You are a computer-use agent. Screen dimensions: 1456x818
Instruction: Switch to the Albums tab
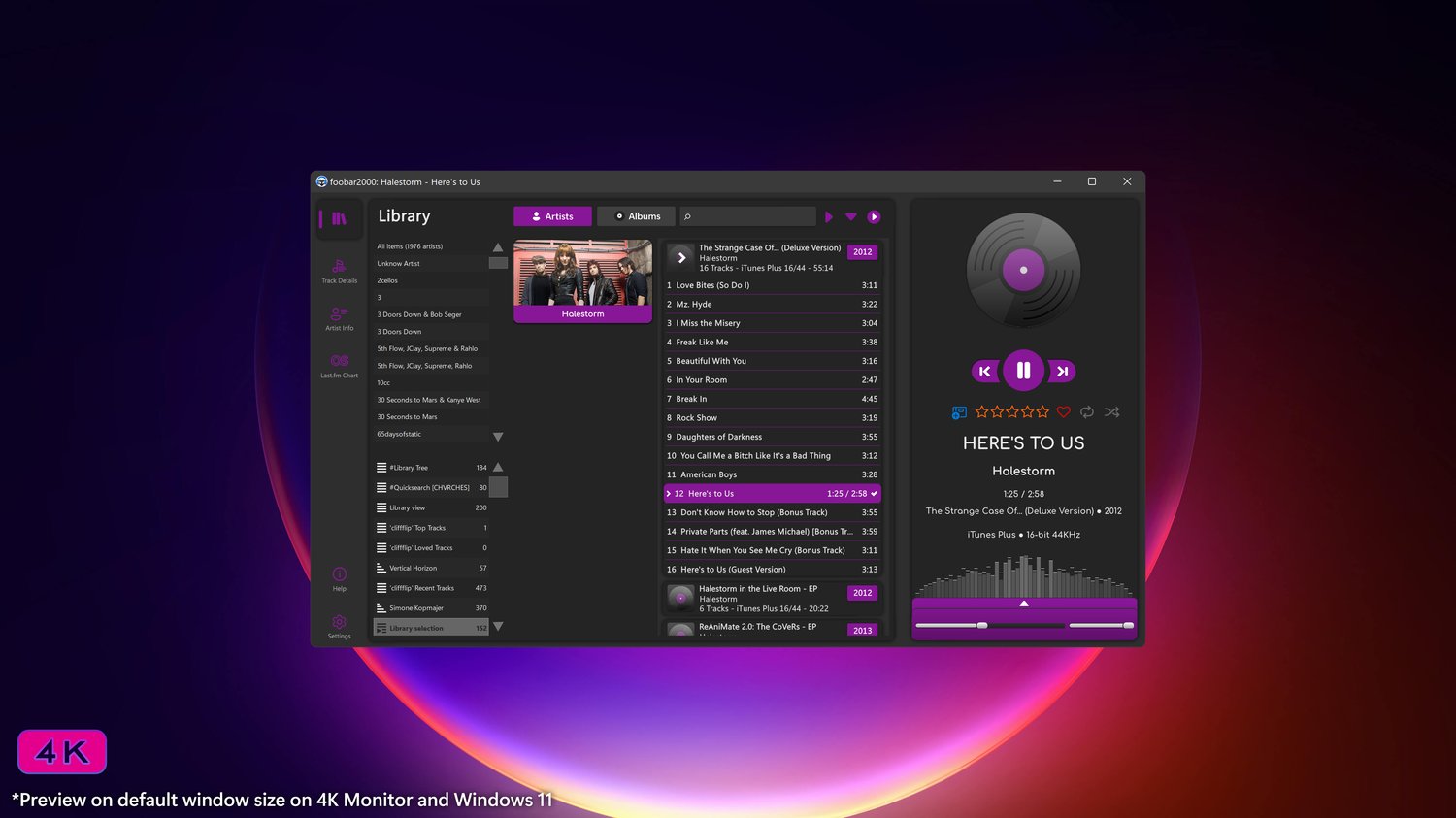coord(637,216)
